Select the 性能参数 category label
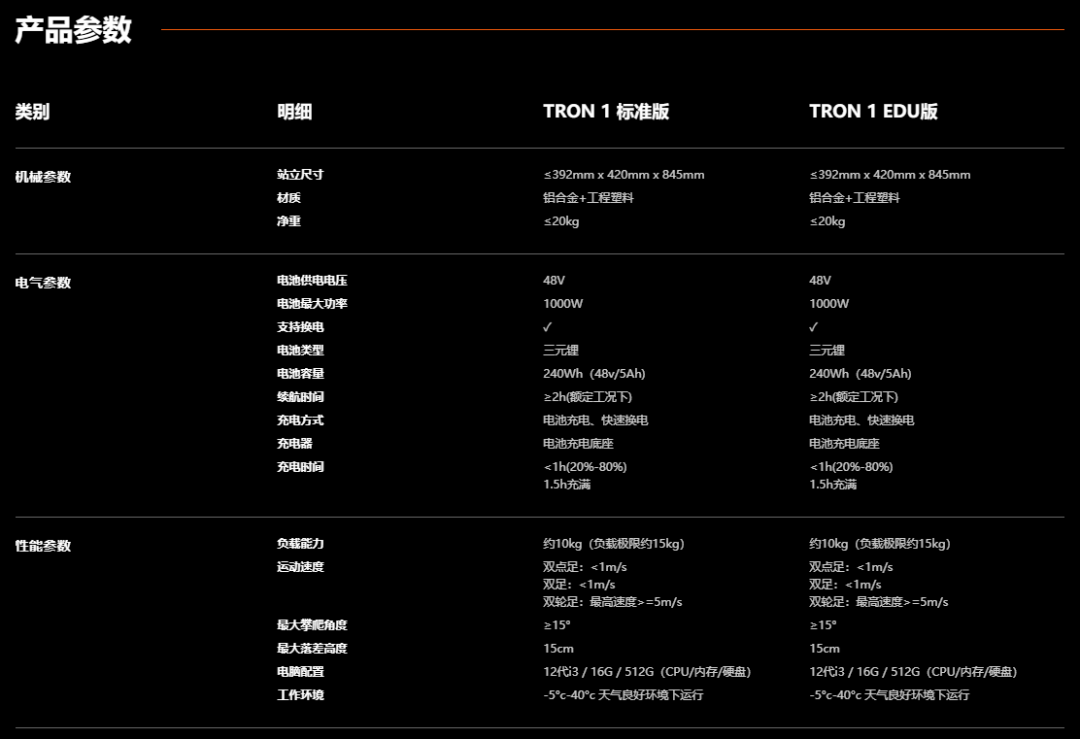Viewport: 1080px width, 739px height. coord(43,546)
